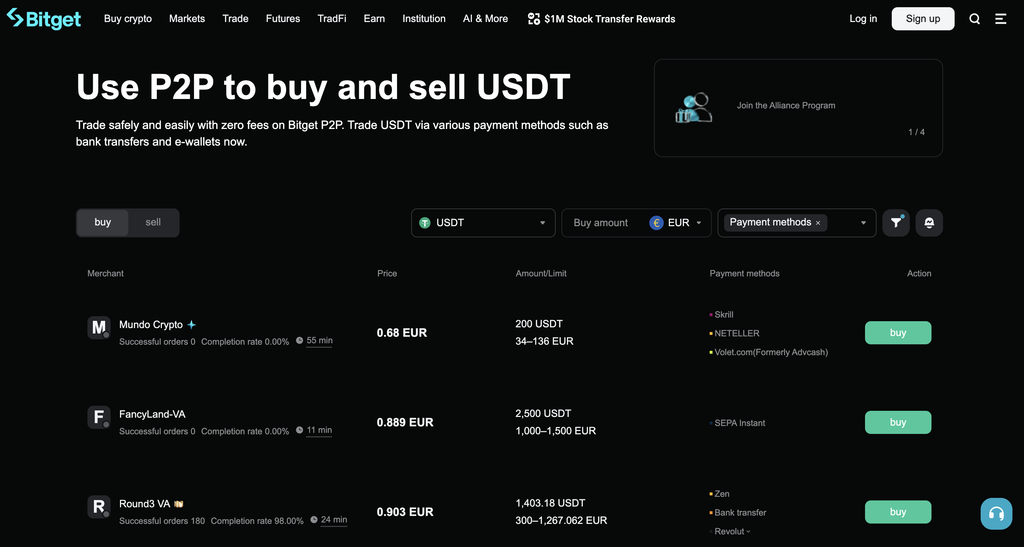
Task: Click the clock icon beside 11 min
Action: pos(300,430)
